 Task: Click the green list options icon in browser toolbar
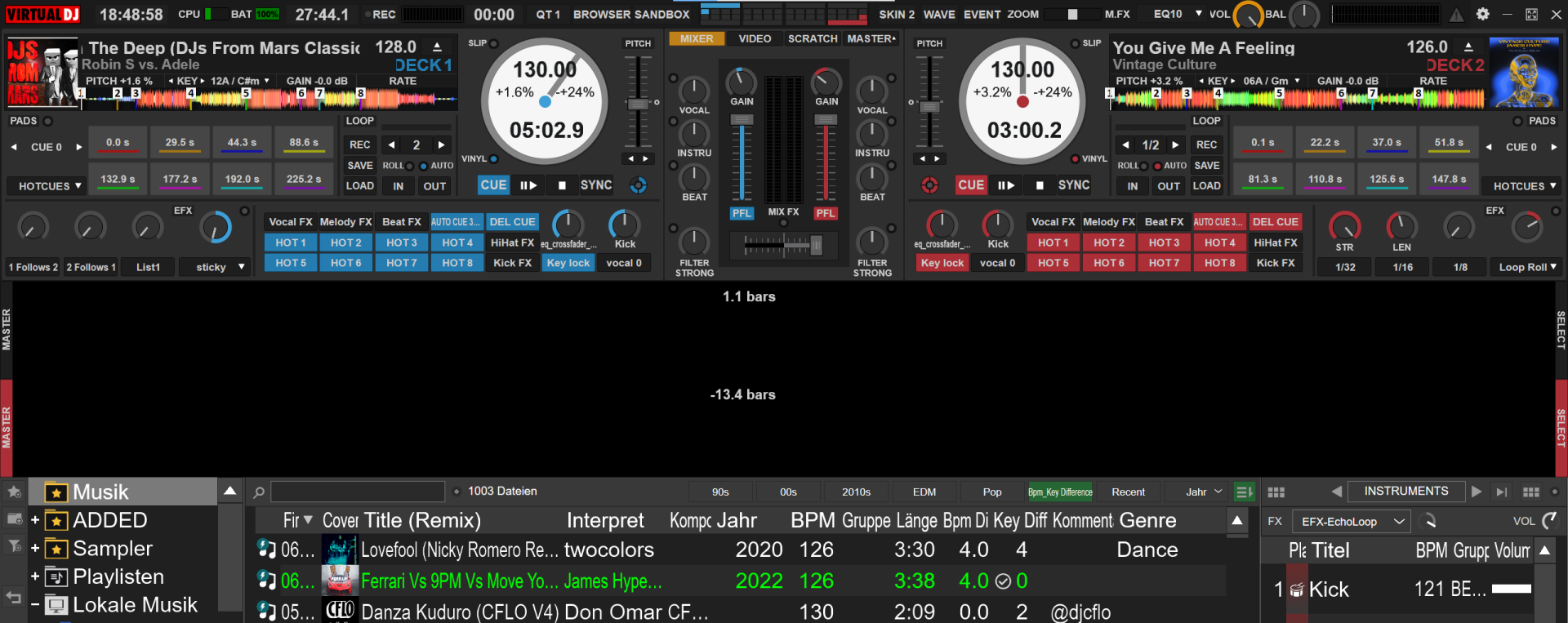coord(1245,492)
